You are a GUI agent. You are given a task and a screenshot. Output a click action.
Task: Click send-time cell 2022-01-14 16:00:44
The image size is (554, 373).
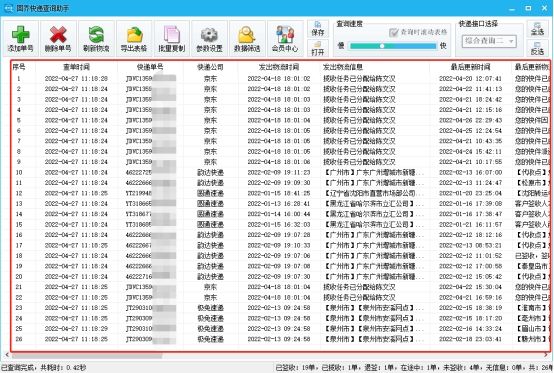(279, 214)
